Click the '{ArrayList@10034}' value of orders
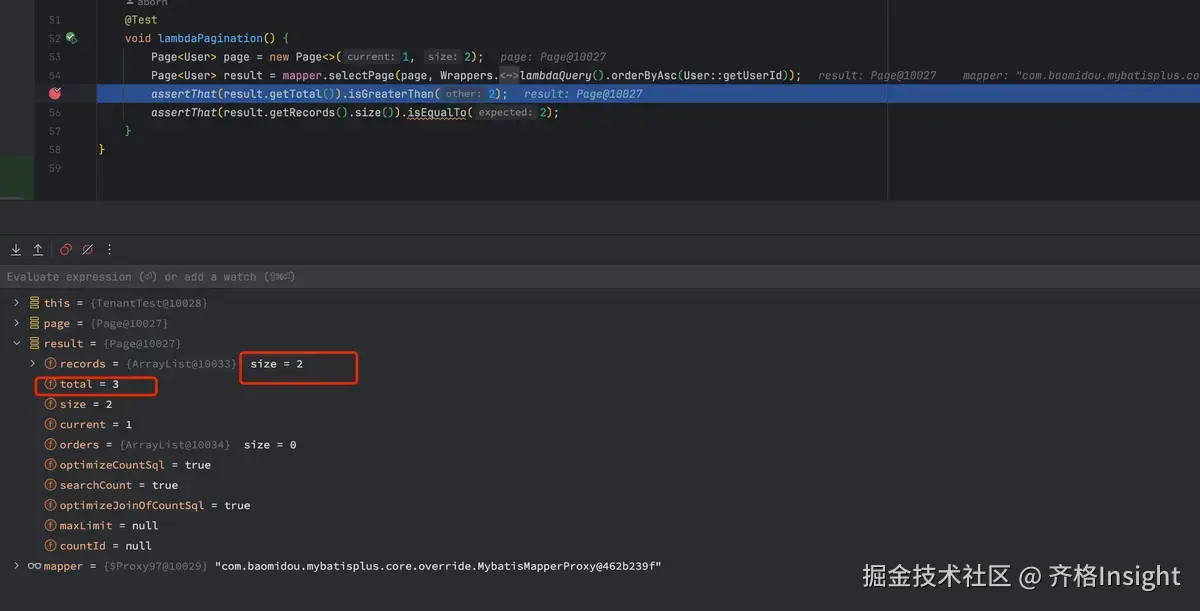This screenshot has height=611, width=1200. 175,444
